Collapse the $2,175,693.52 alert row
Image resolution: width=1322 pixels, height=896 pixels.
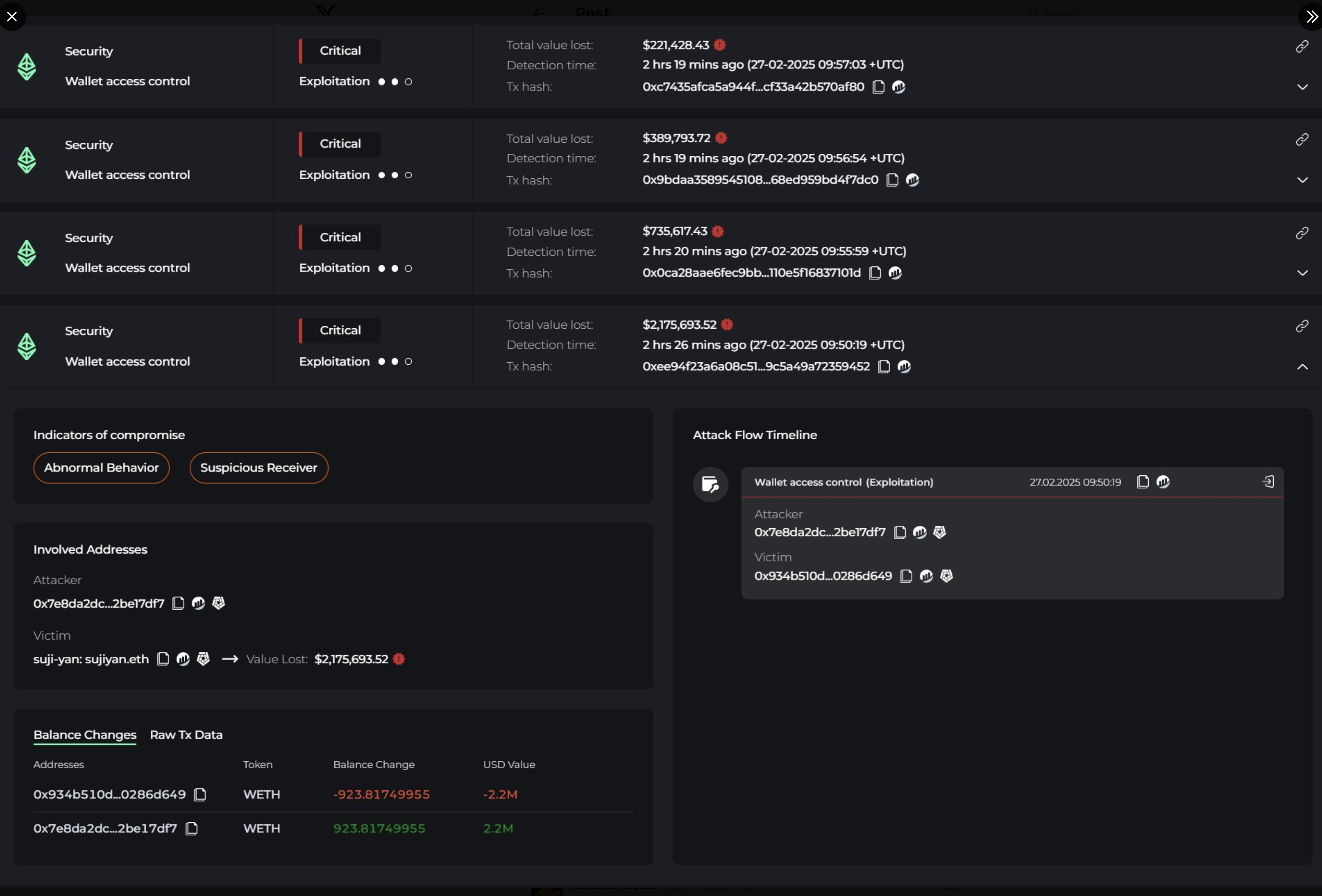[1302, 367]
